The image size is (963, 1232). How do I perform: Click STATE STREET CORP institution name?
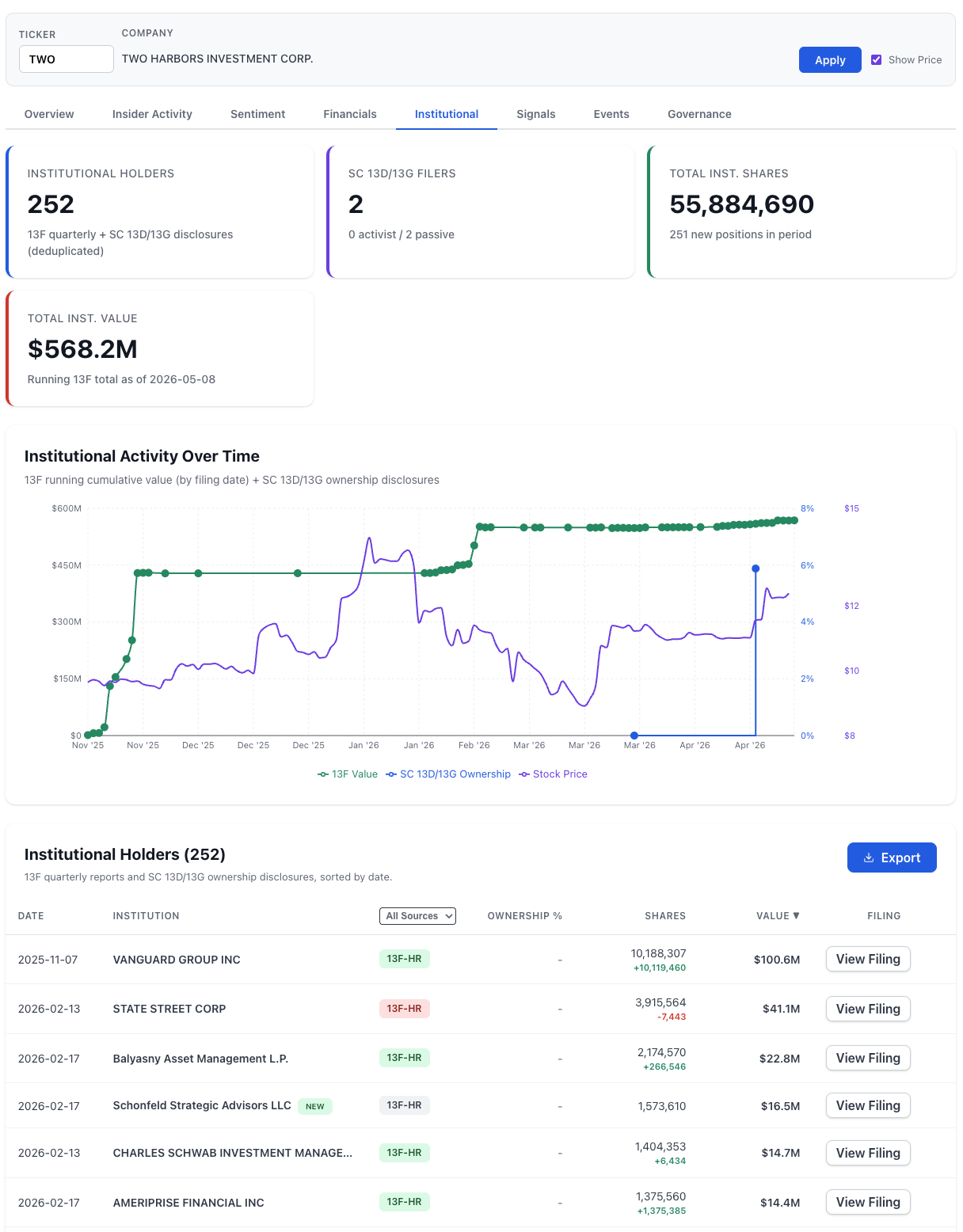coord(169,1009)
